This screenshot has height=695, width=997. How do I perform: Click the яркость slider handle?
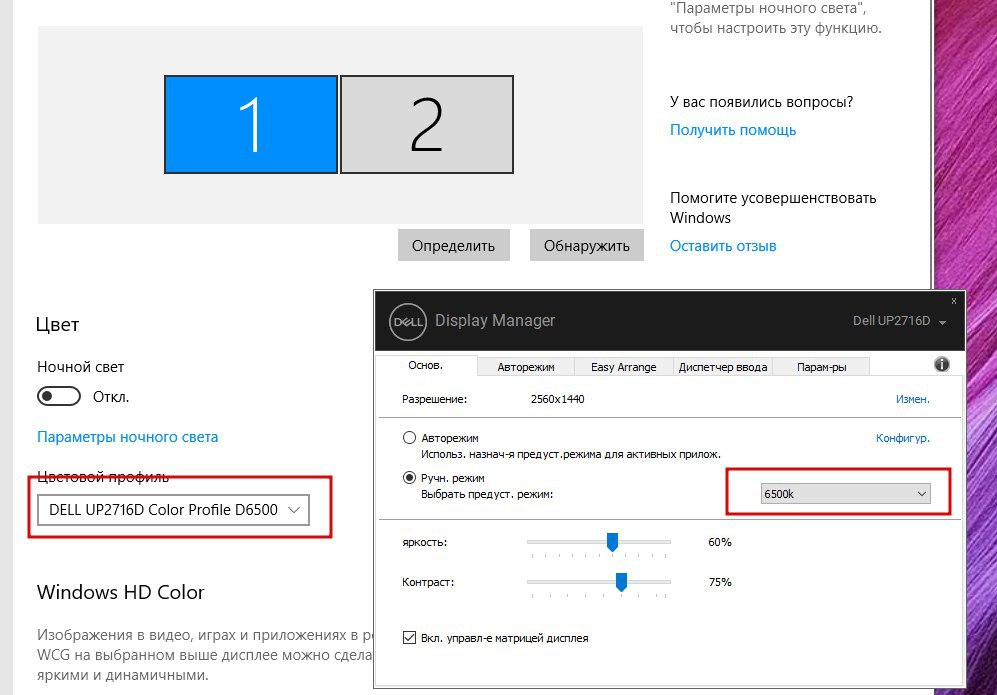click(x=612, y=542)
